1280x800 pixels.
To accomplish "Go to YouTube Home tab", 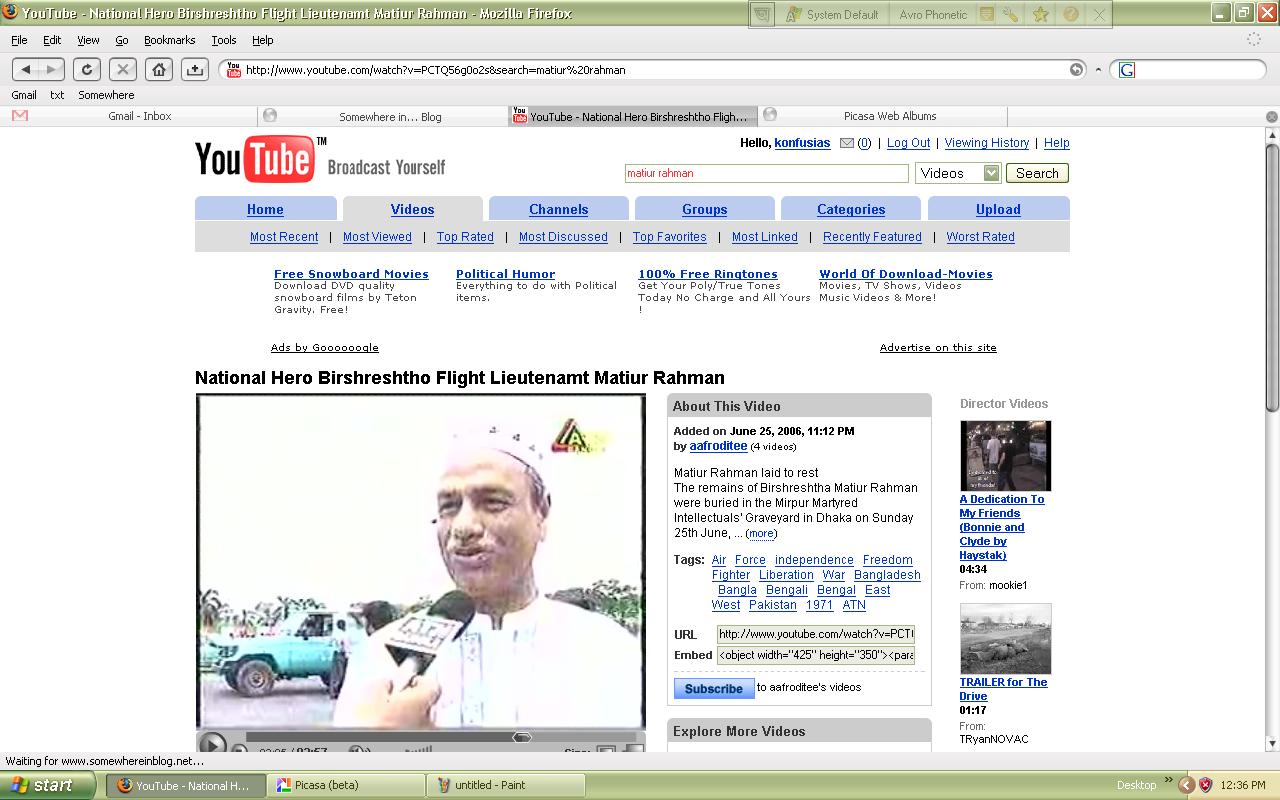I will tap(265, 209).
